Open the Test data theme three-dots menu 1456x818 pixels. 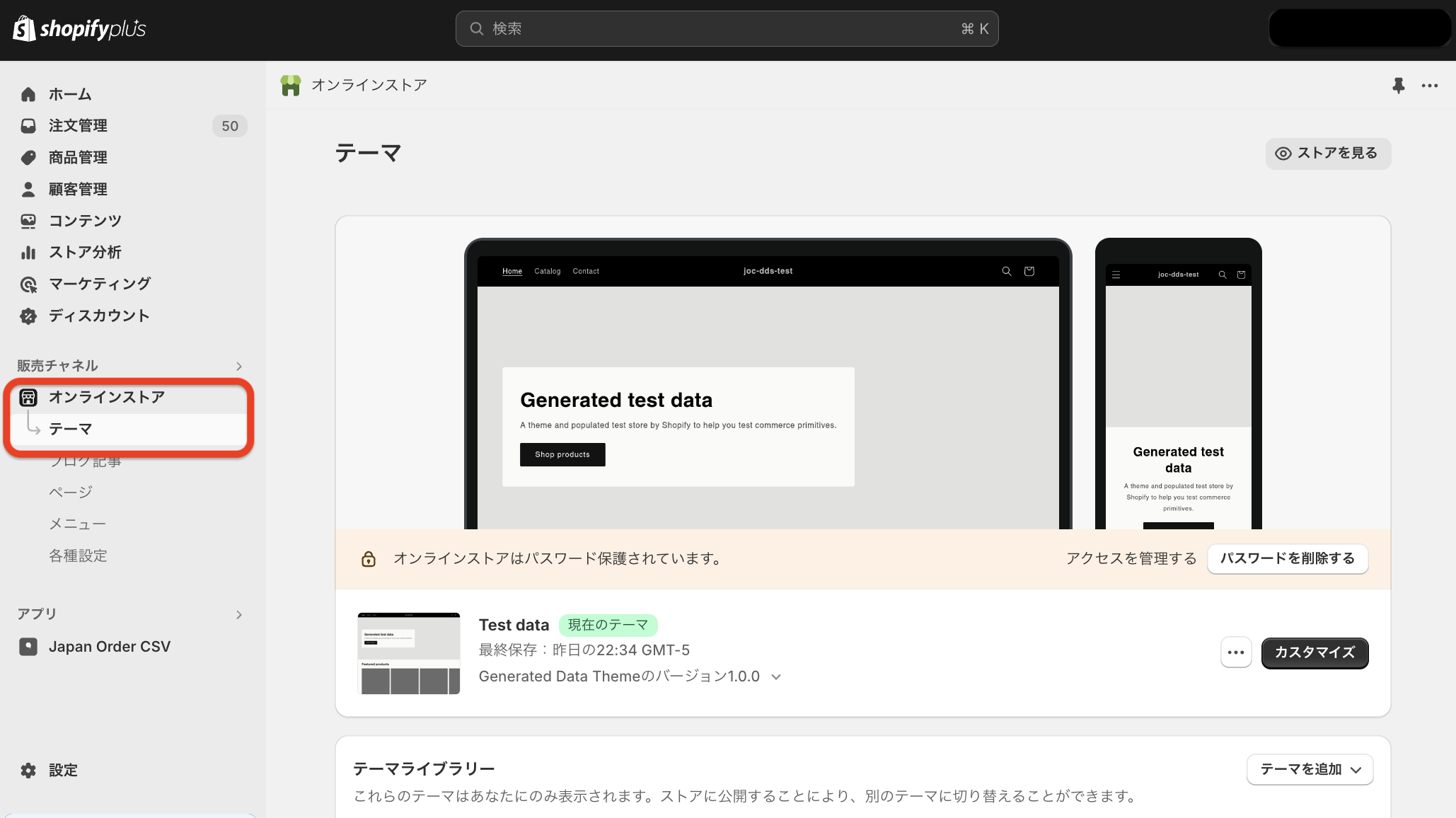(1236, 652)
